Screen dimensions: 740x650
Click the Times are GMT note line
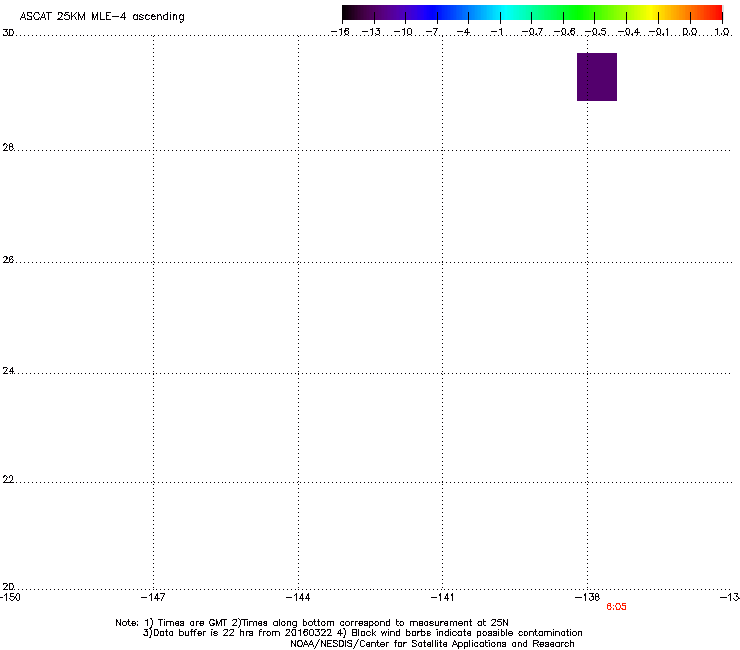[312, 623]
